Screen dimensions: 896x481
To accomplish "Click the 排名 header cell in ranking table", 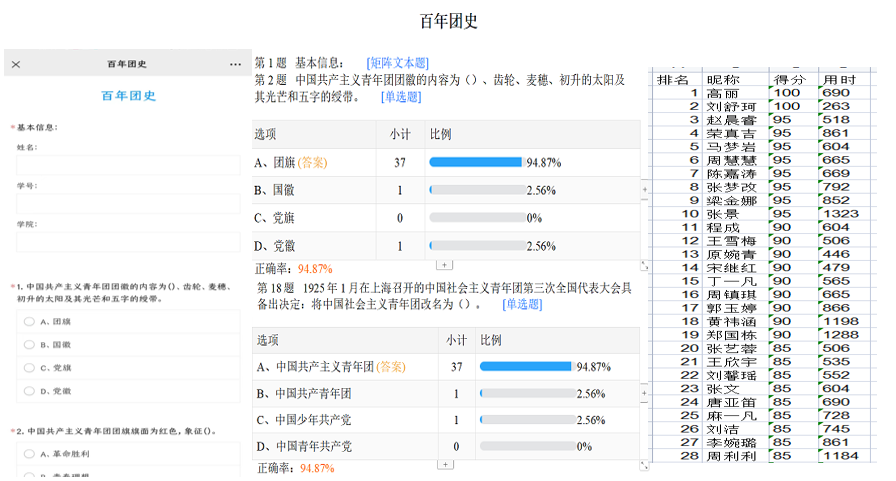I will (x=677, y=79).
